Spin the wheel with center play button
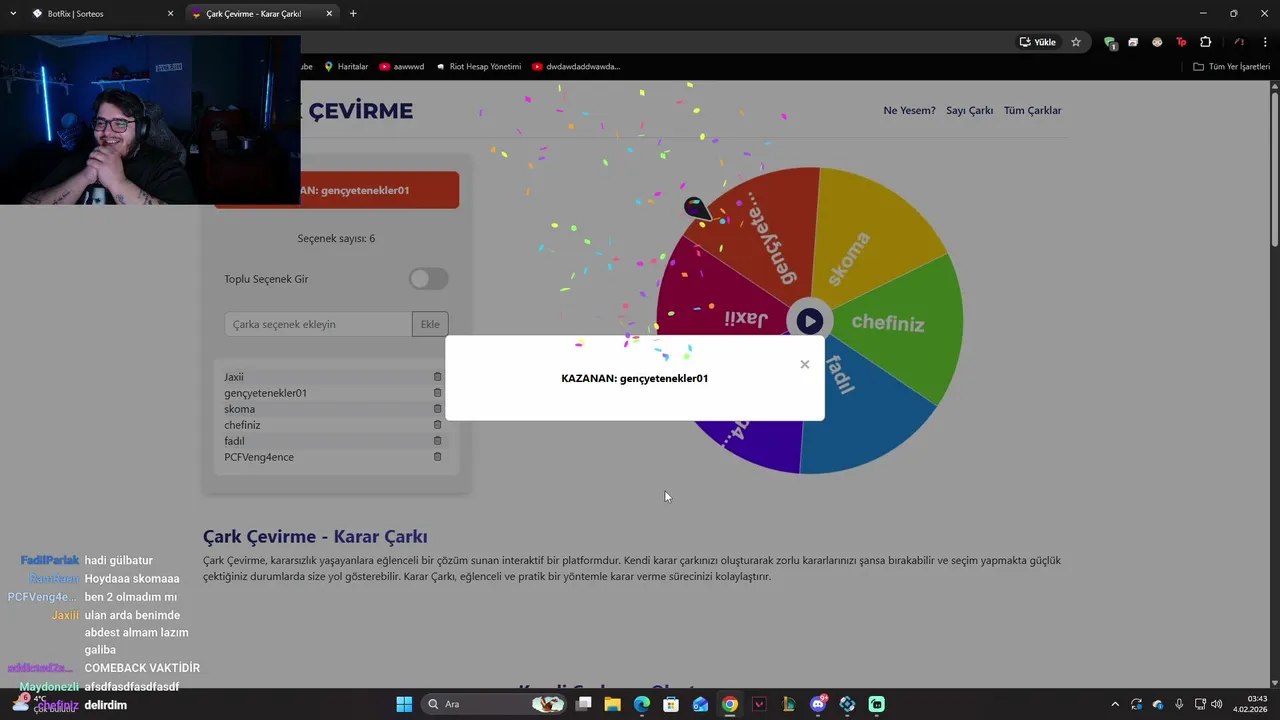Viewport: 1280px width, 720px height. (x=809, y=321)
